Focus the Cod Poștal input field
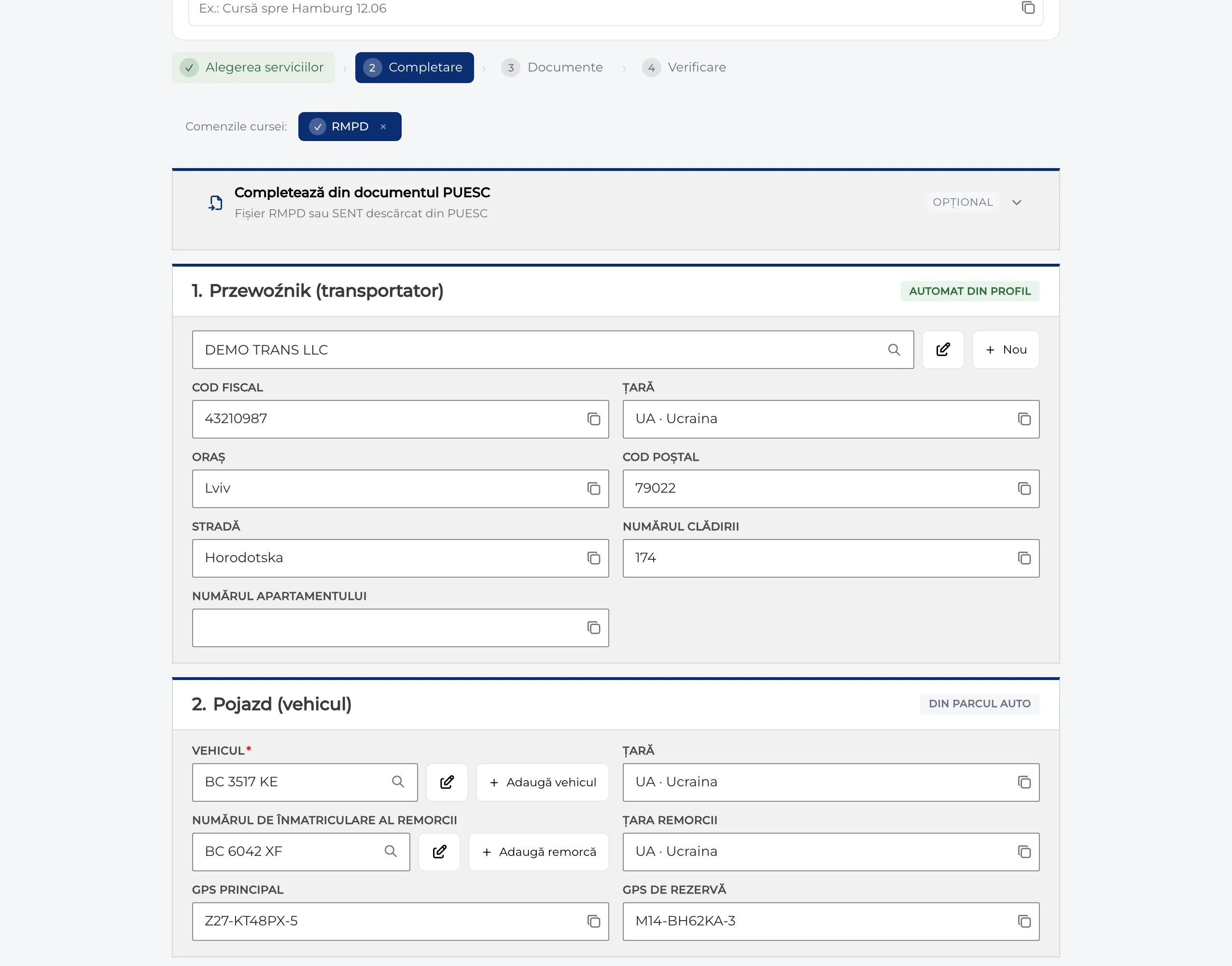The width and height of the screenshot is (1232, 966). point(831,489)
